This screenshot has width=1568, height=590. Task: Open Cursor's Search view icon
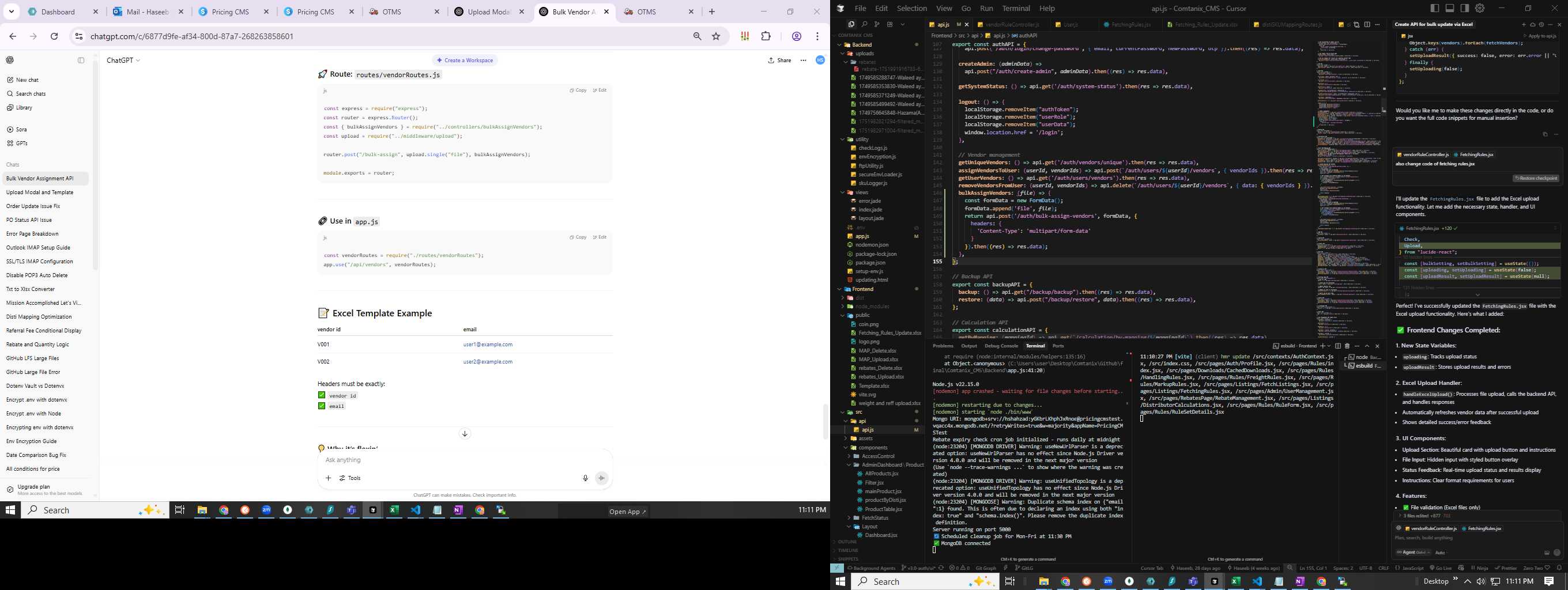click(864, 24)
